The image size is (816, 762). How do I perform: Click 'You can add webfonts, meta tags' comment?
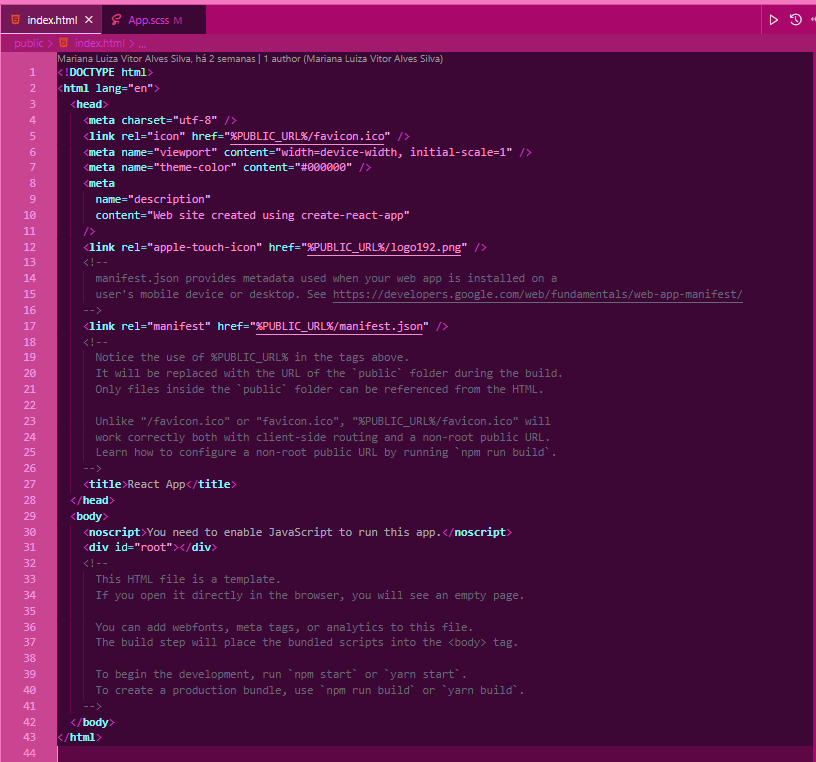coord(284,627)
